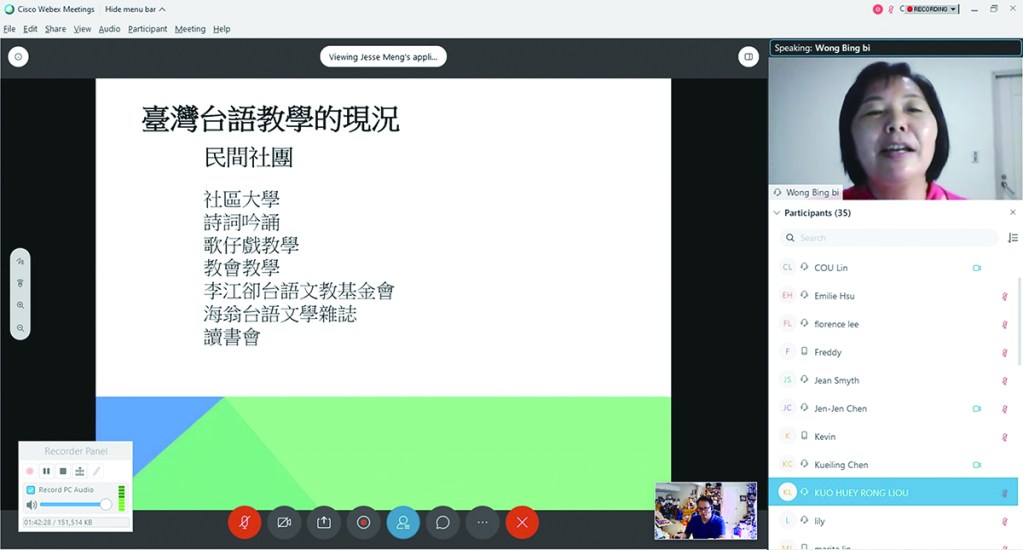Uncheck Record PC Audio checkbox
Viewport: 1023px width, 550px height.
(30, 490)
